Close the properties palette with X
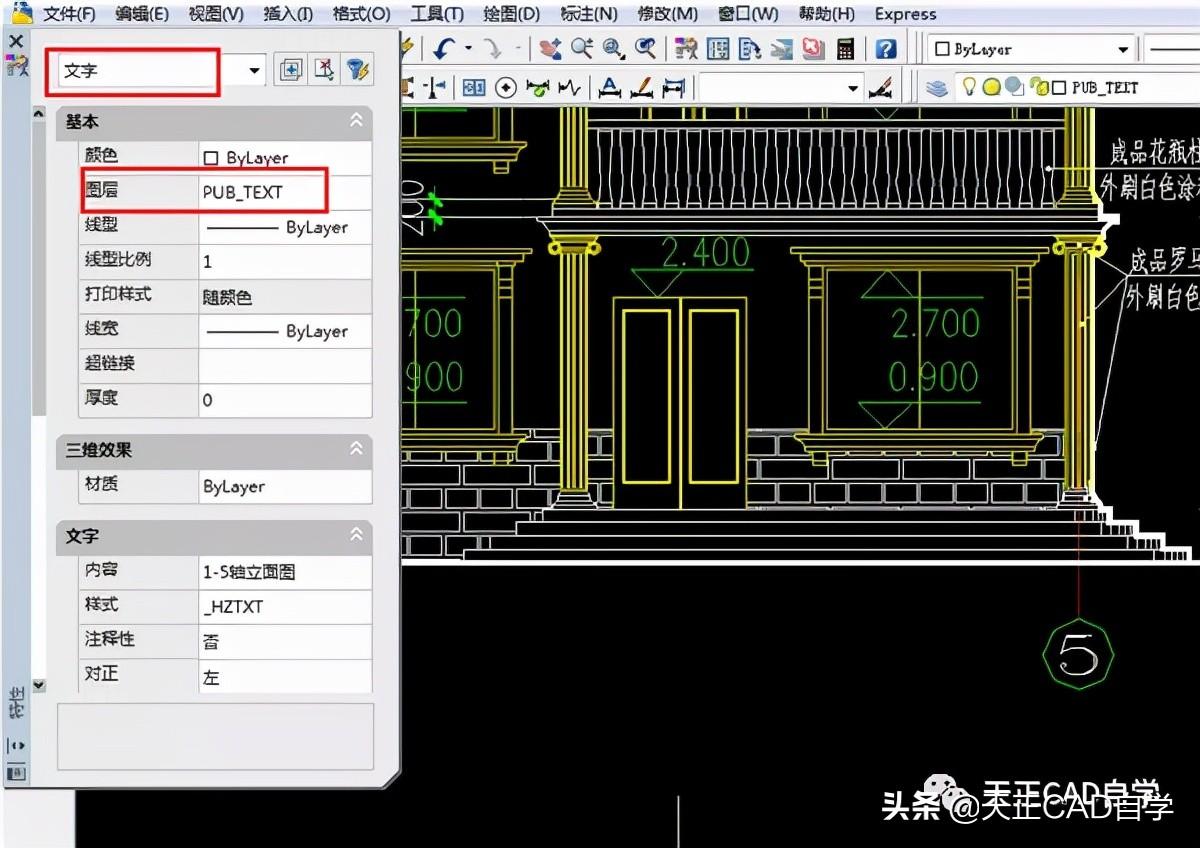The width and height of the screenshot is (1200, 848). (16, 41)
